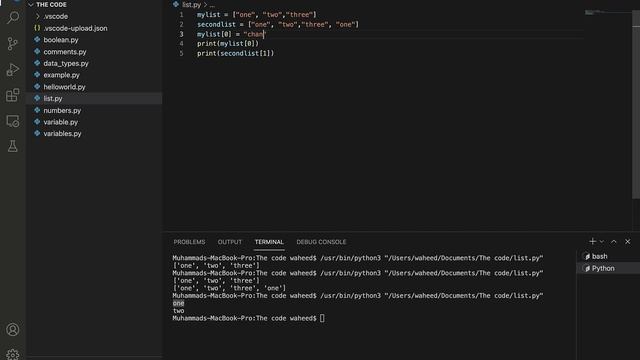The image size is (640, 360).
Task: Place cursor in secondlist assignment line
Action: point(278,24)
